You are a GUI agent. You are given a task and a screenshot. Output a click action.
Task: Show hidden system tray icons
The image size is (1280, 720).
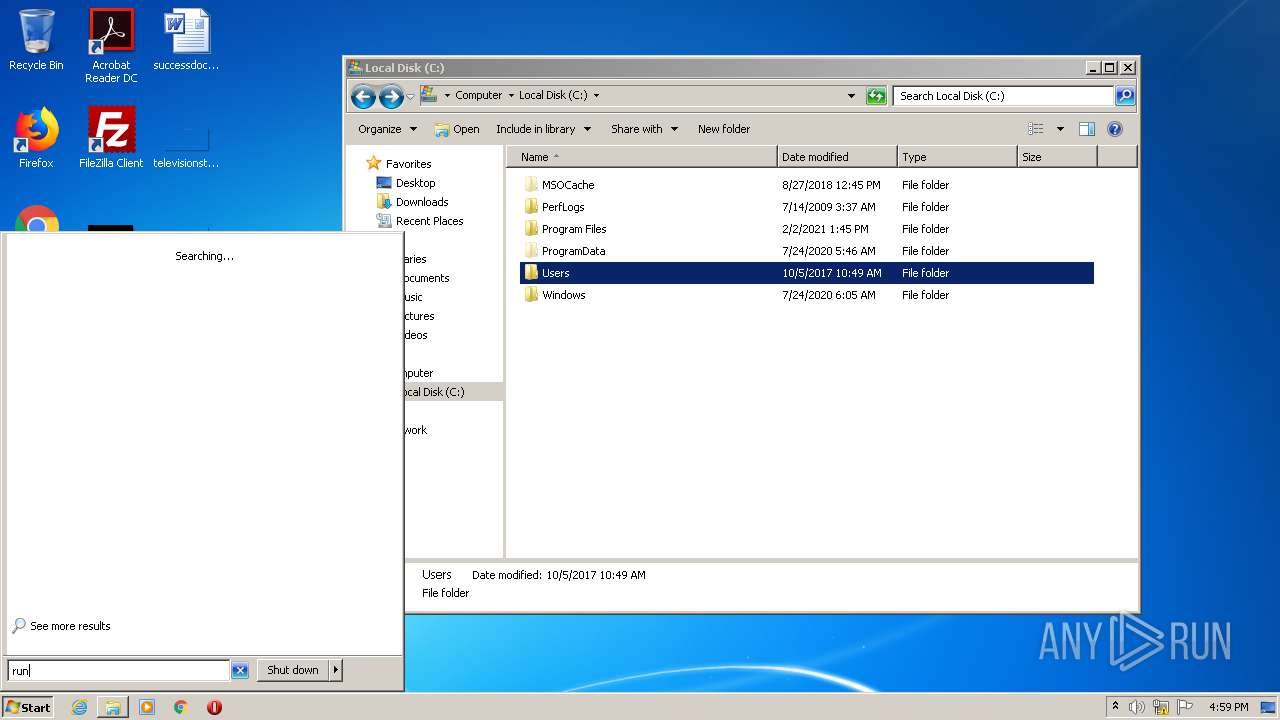(x=1115, y=707)
